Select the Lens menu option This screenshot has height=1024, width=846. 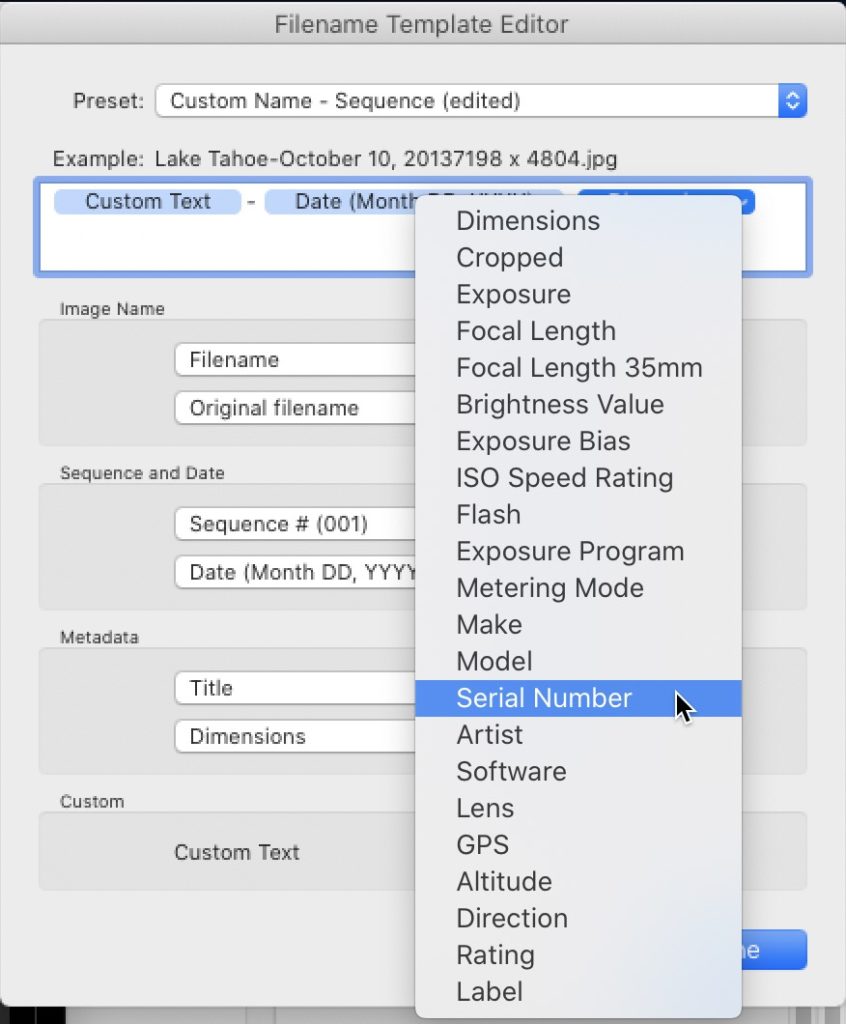[x=485, y=808]
